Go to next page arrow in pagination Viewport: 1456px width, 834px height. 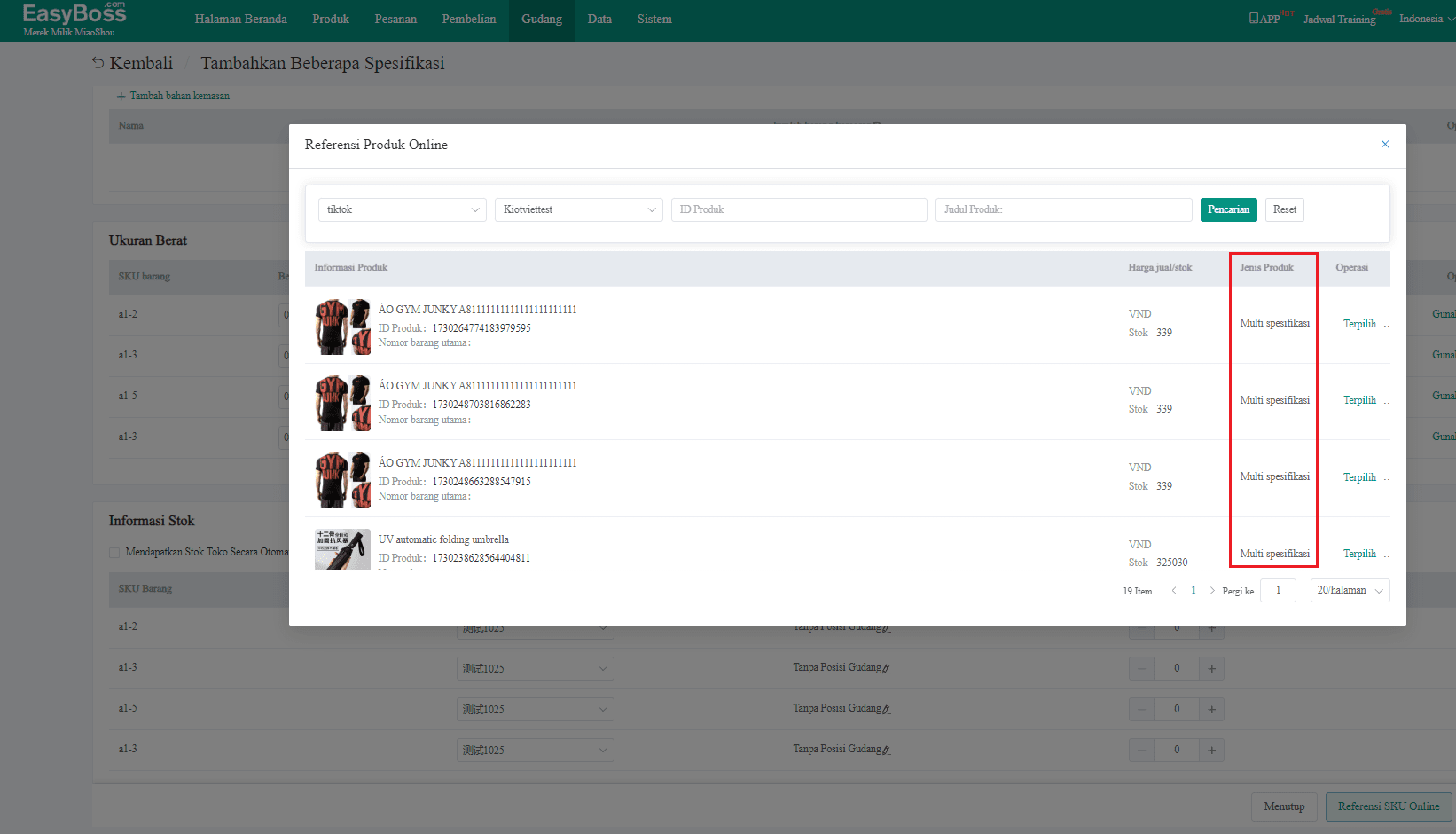tap(1212, 591)
